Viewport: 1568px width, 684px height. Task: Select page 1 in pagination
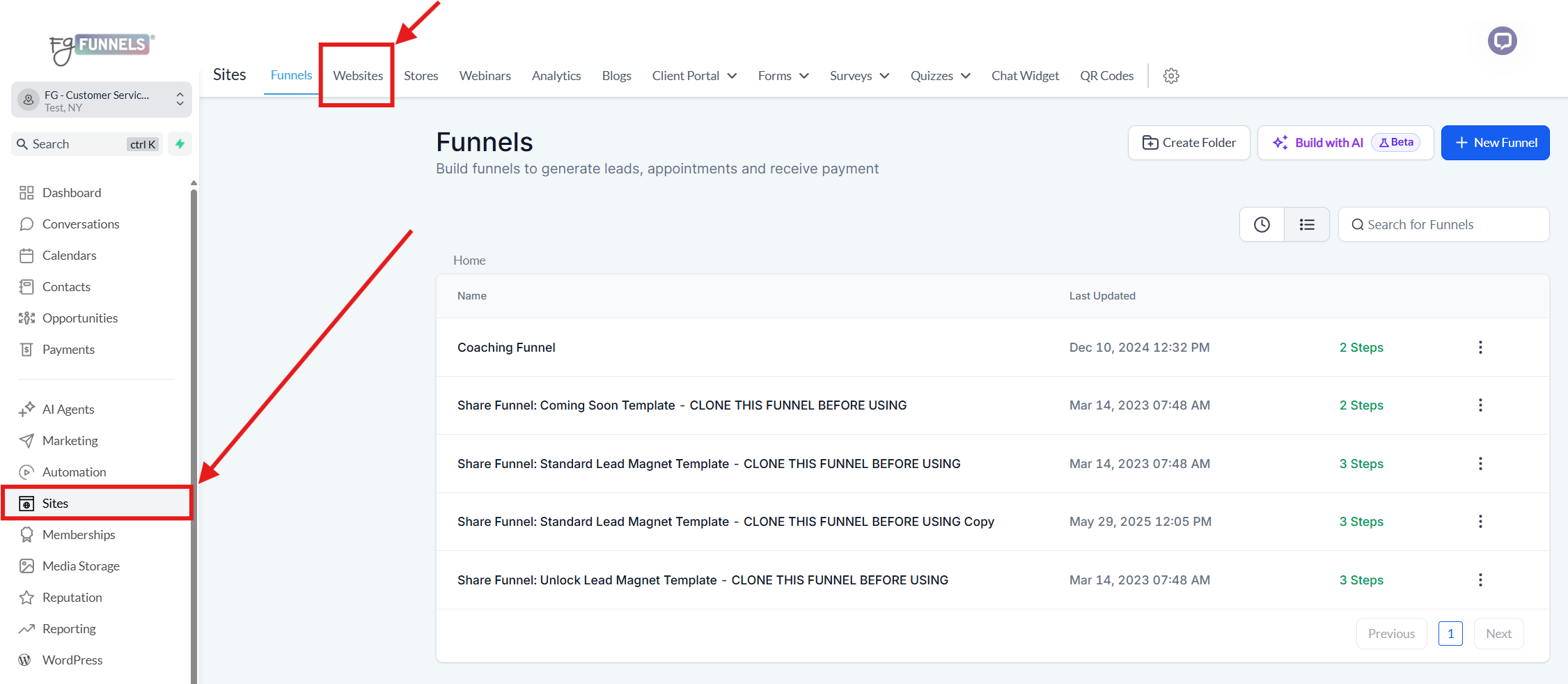(1450, 634)
